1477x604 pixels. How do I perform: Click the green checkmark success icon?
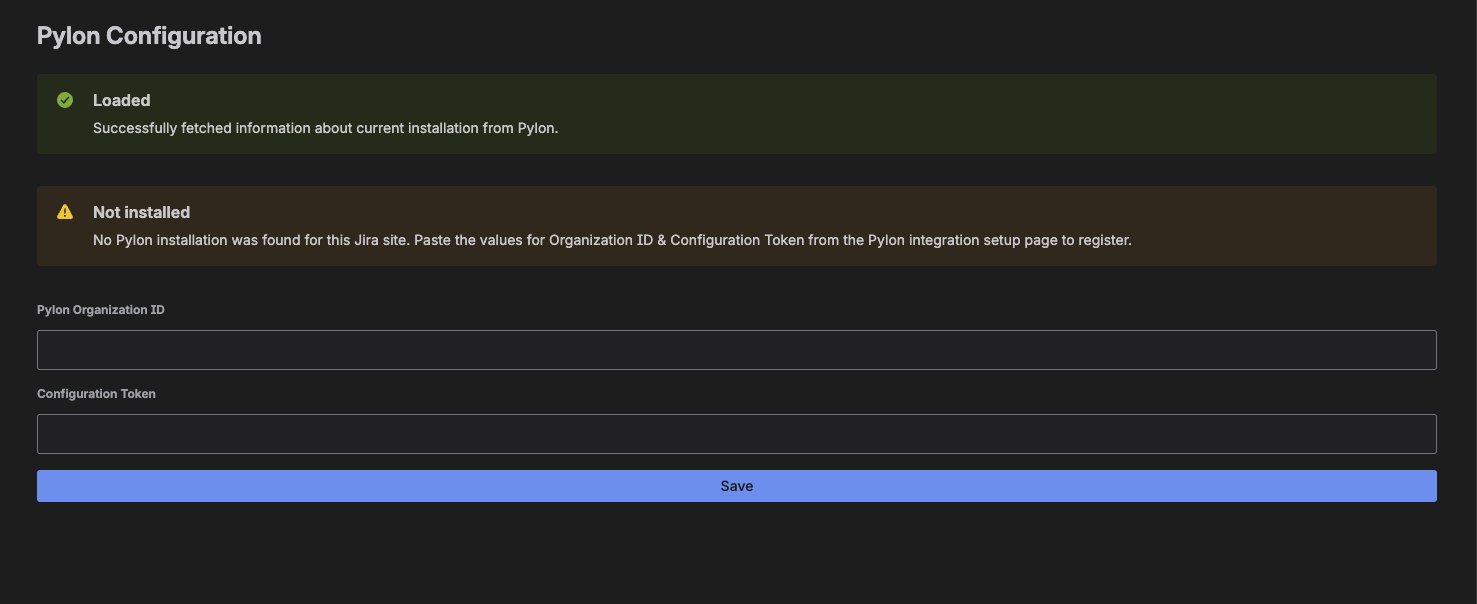coord(65,100)
